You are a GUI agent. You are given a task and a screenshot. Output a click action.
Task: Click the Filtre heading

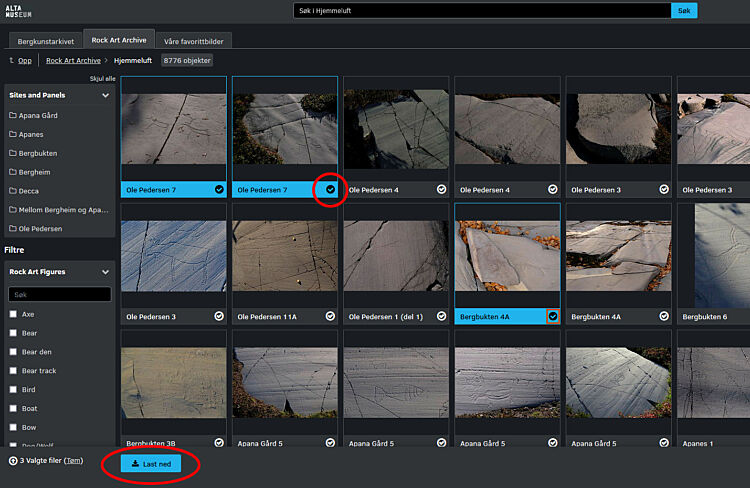(x=14, y=250)
